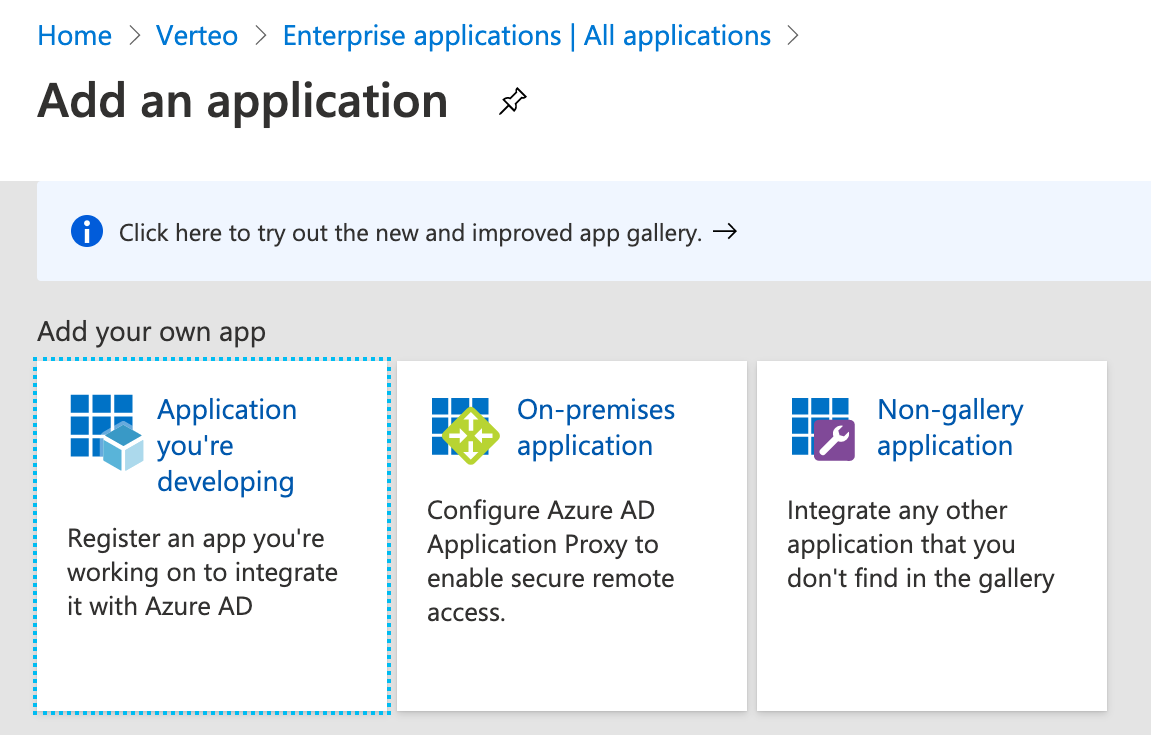The image size is (1151, 735).
Task: Click the 'Add an application' heading
Action: 243,101
